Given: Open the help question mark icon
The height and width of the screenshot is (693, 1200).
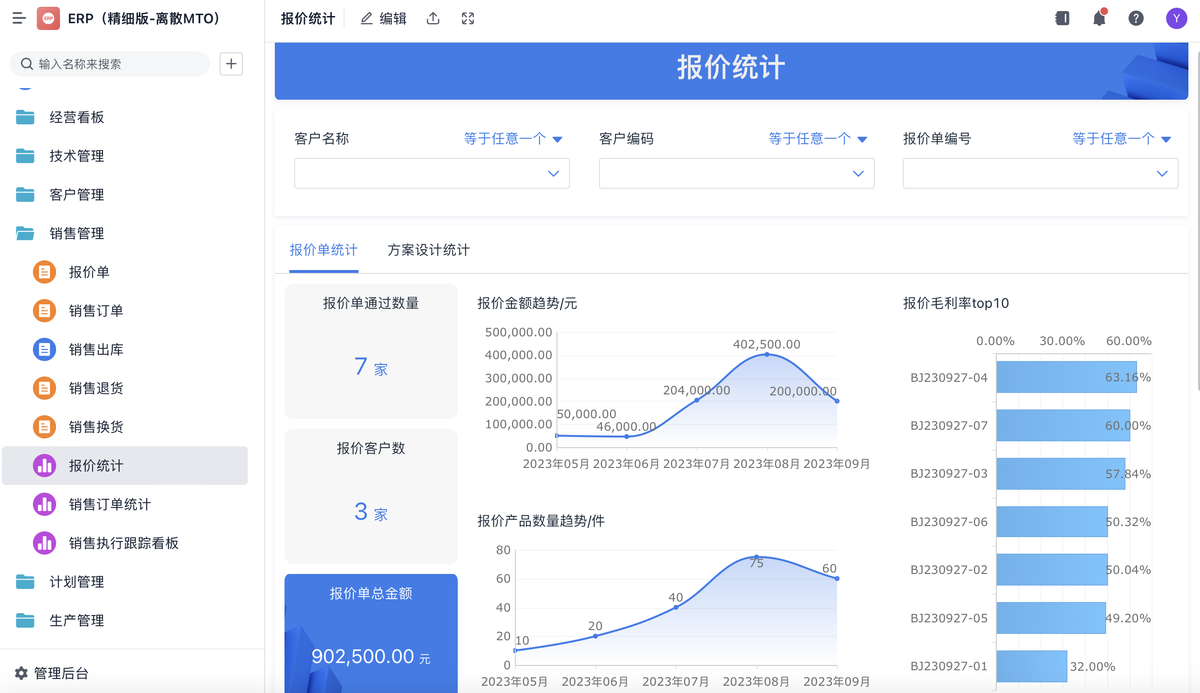Looking at the screenshot, I should point(1136,18).
